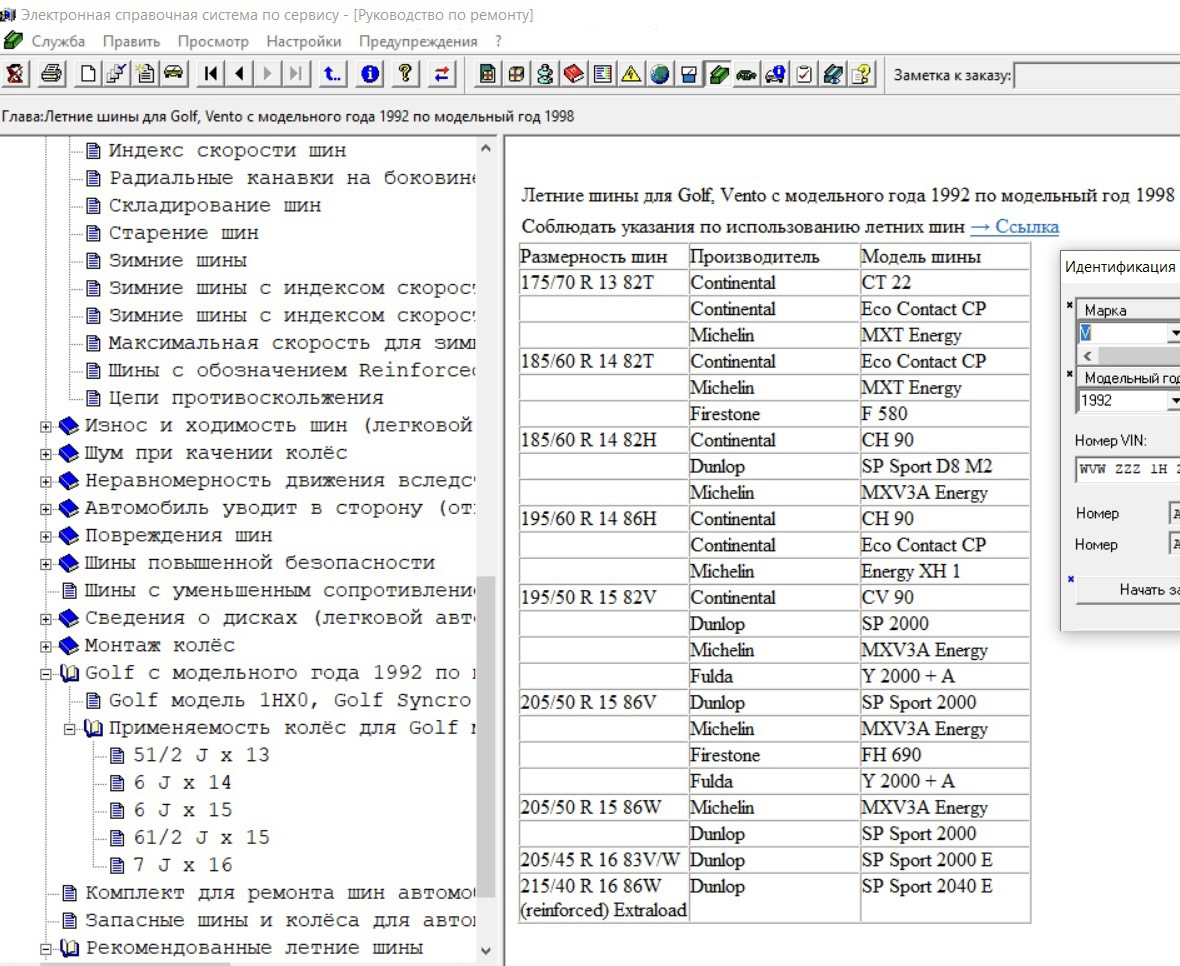Click the yellow question mark help icon
The width and height of the screenshot is (1180, 966).
coord(406,74)
